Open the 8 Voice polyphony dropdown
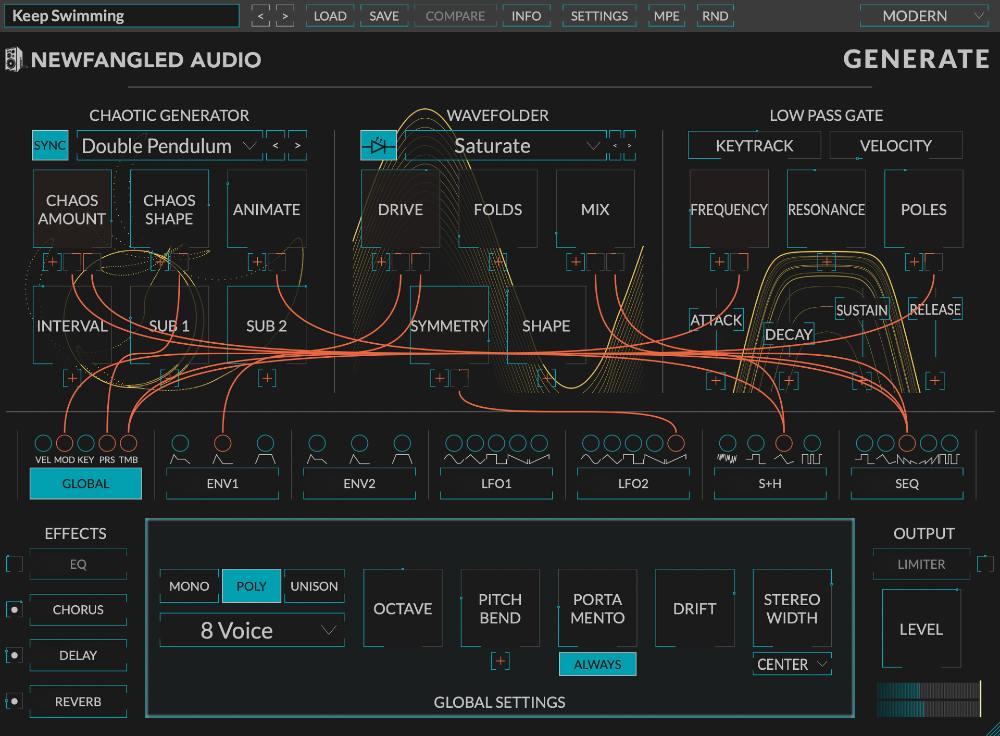1000x736 pixels. [x=251, y=630]
